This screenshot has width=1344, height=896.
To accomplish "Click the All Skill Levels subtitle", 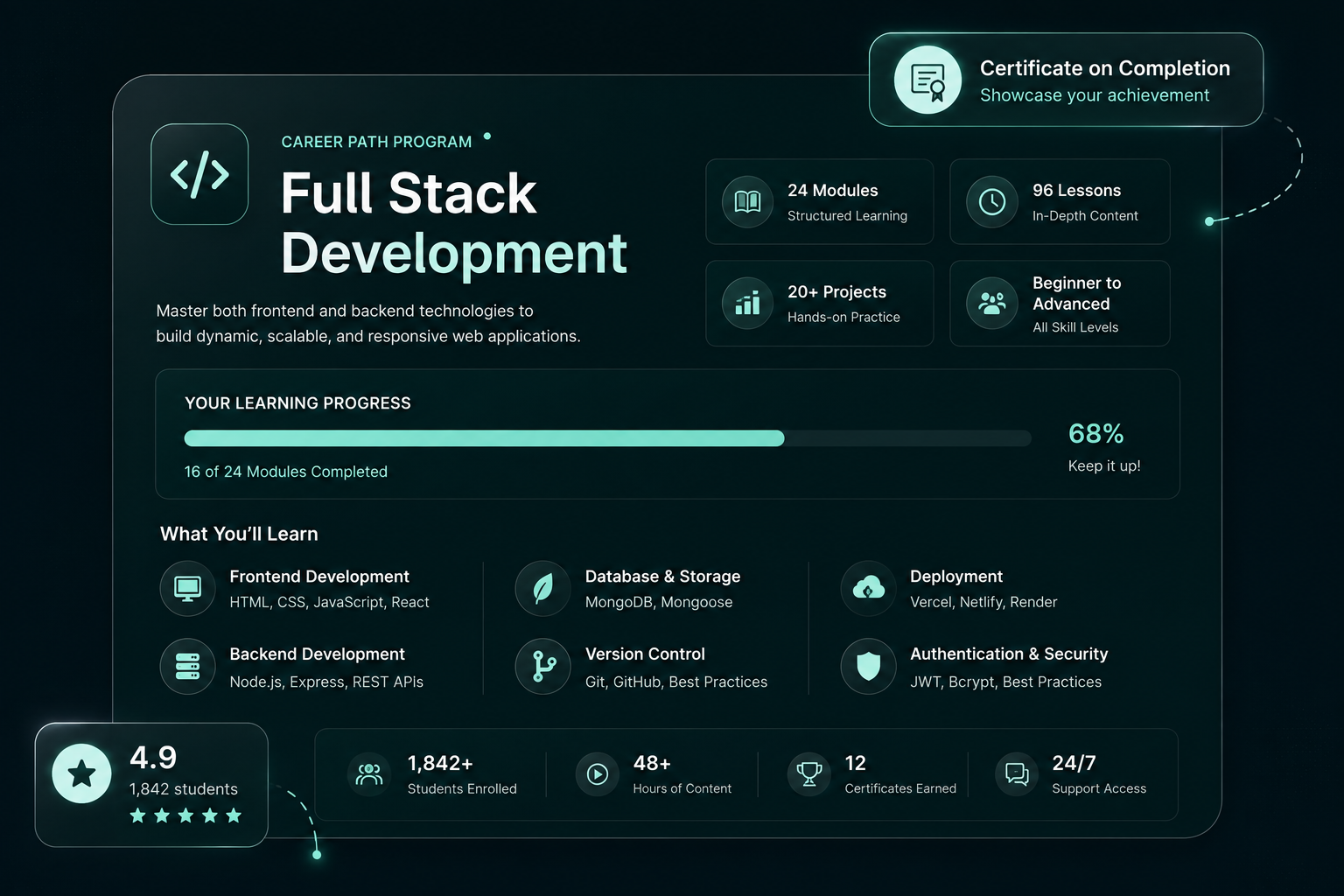I will tap(1075, 327).
